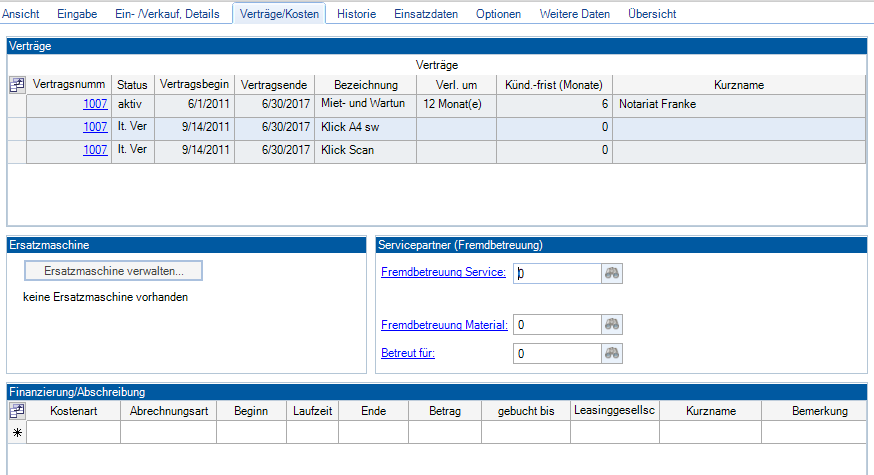874x475 pixels.
Task: Click the Kostenart column header
Action: coord(73,411)
